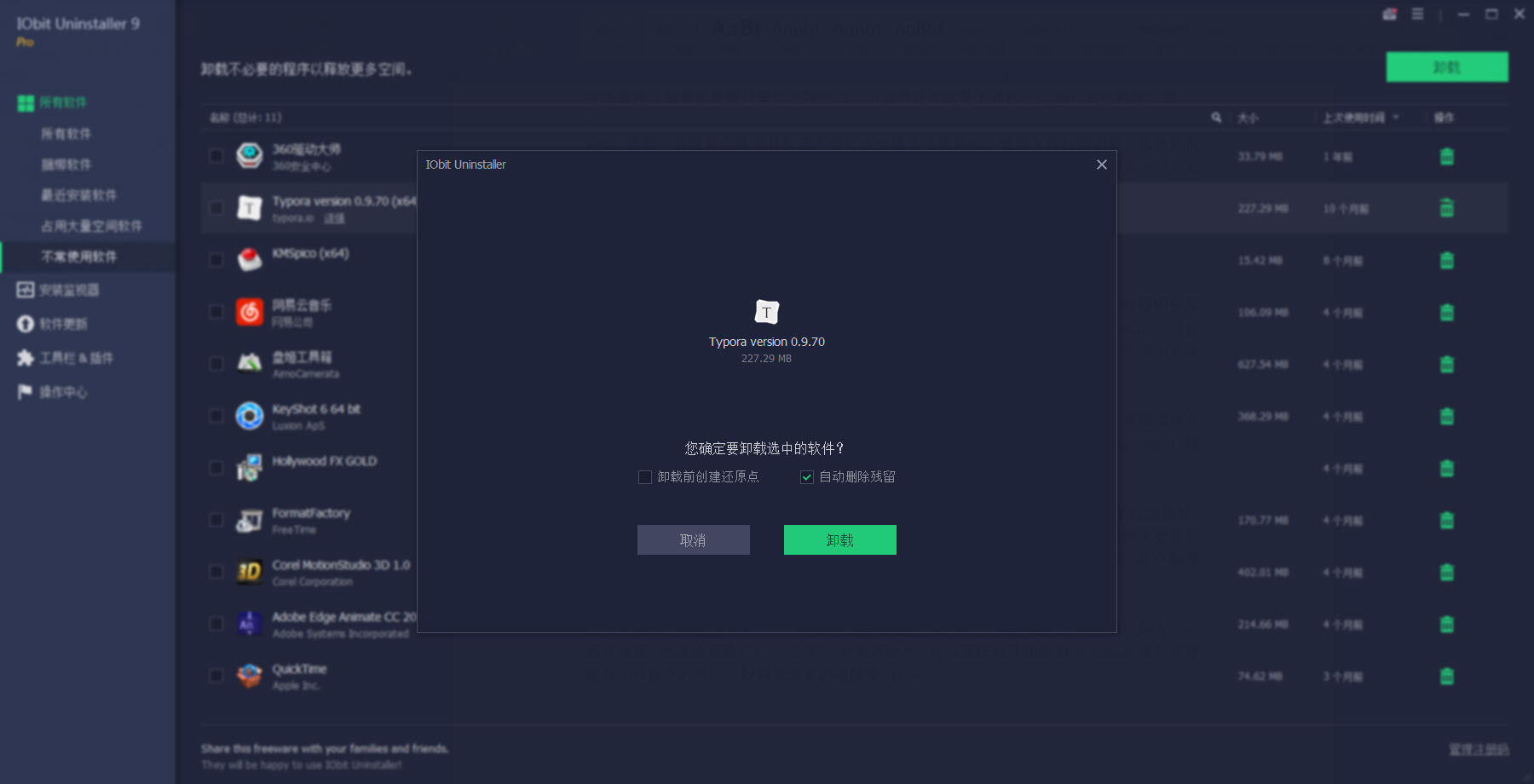Toggle the 上次使用时间 sort dropdown arrow
The width and height of the screenshot is (1534, 784).
[1396, 118]
